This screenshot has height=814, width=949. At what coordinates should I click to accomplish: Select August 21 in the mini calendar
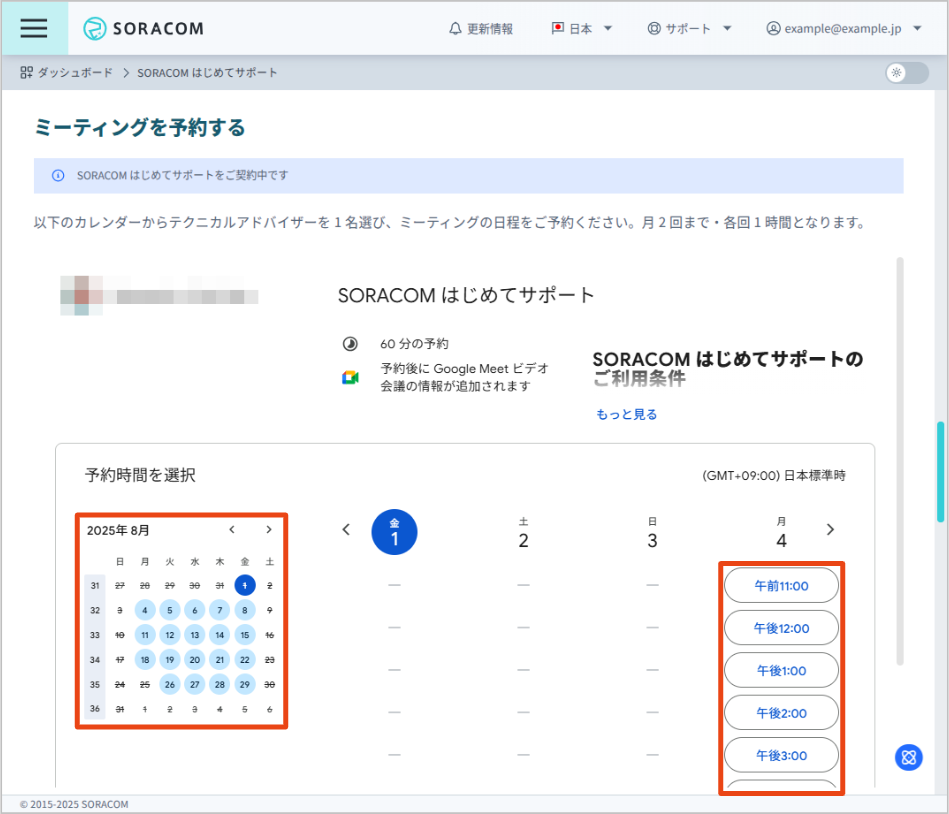point(220,660)
